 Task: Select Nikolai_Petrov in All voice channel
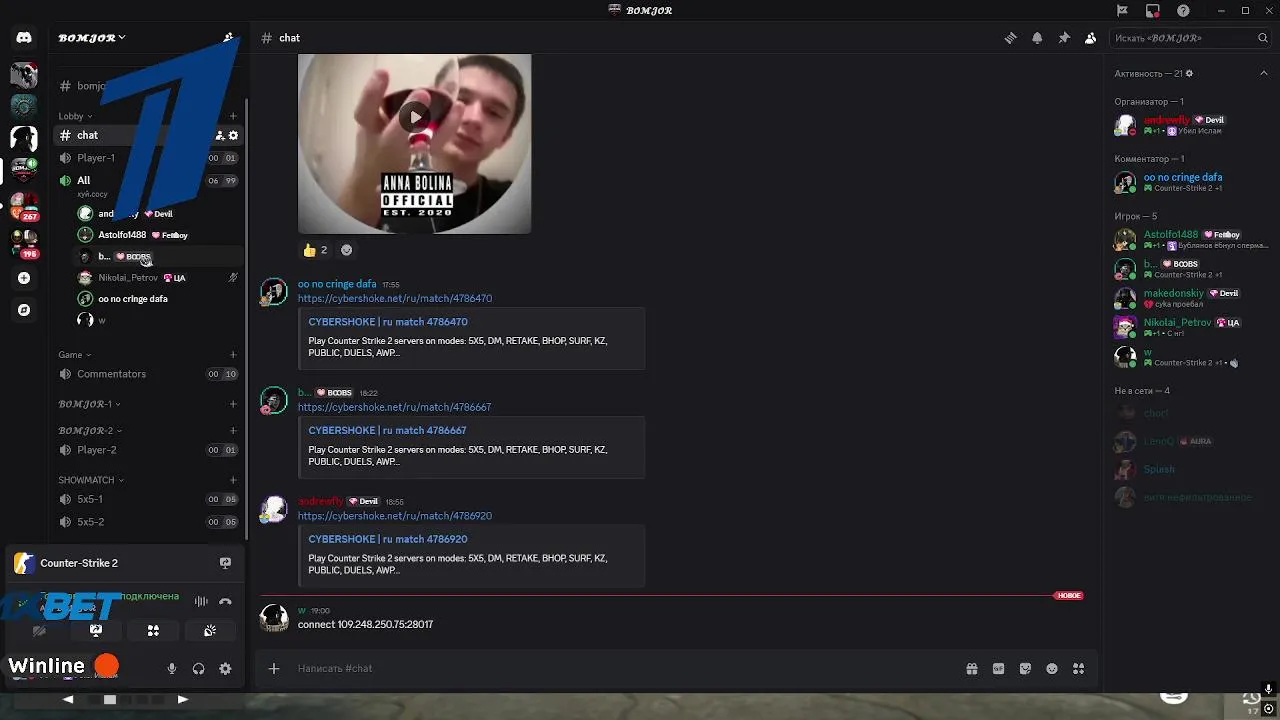pos(160,278)
